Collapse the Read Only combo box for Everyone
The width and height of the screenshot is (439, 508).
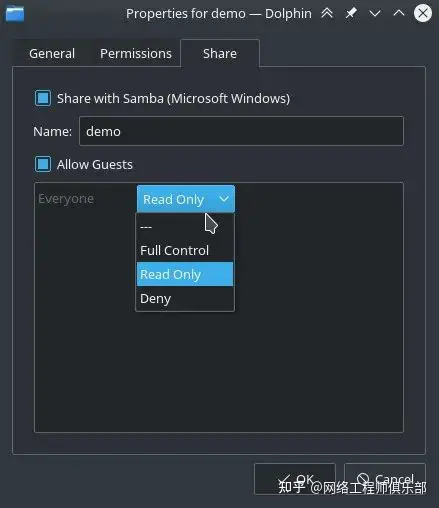point(186,199)
